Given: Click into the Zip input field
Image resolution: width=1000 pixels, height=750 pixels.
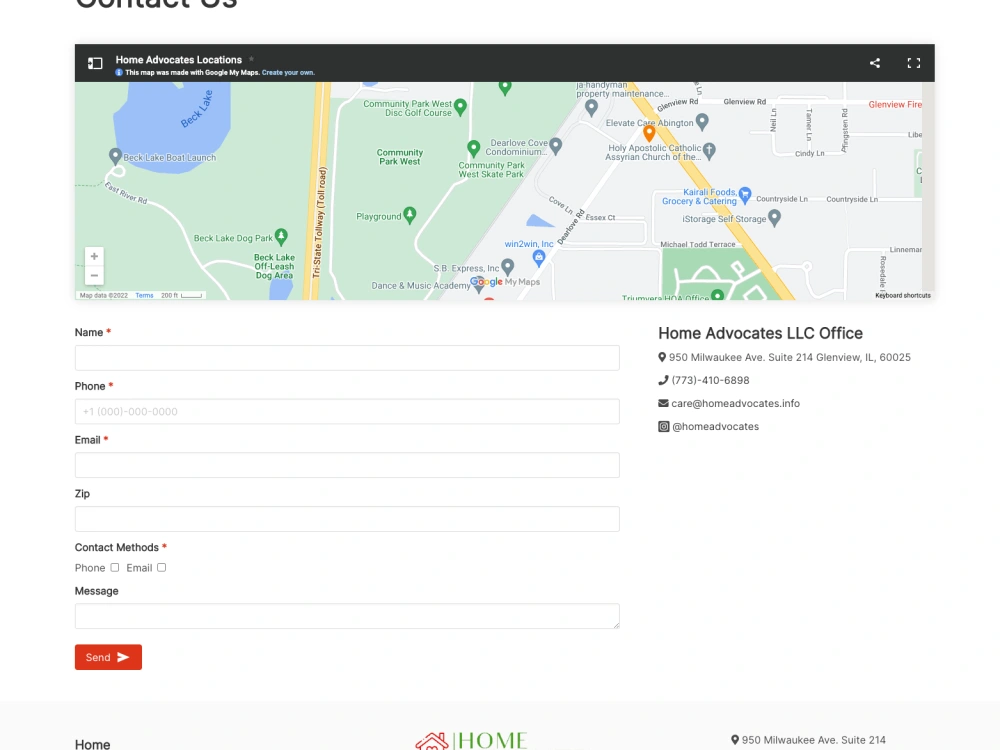Looking at the screenshot, I should coord(347,519).
